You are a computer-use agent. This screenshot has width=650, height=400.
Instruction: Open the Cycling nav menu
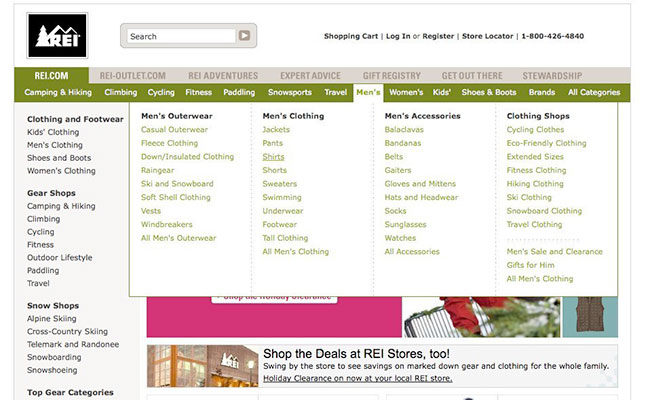(161, 92)
